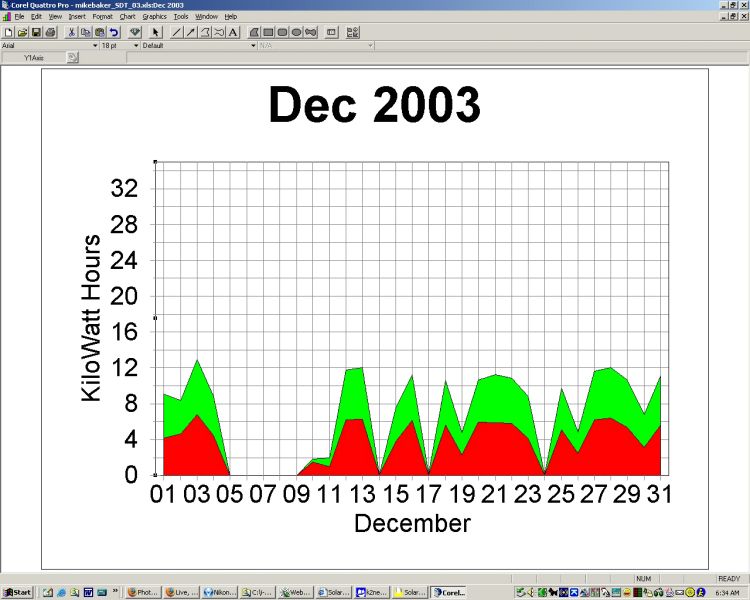
Task: Select the Text tool (A icon)
Action: 233,32
